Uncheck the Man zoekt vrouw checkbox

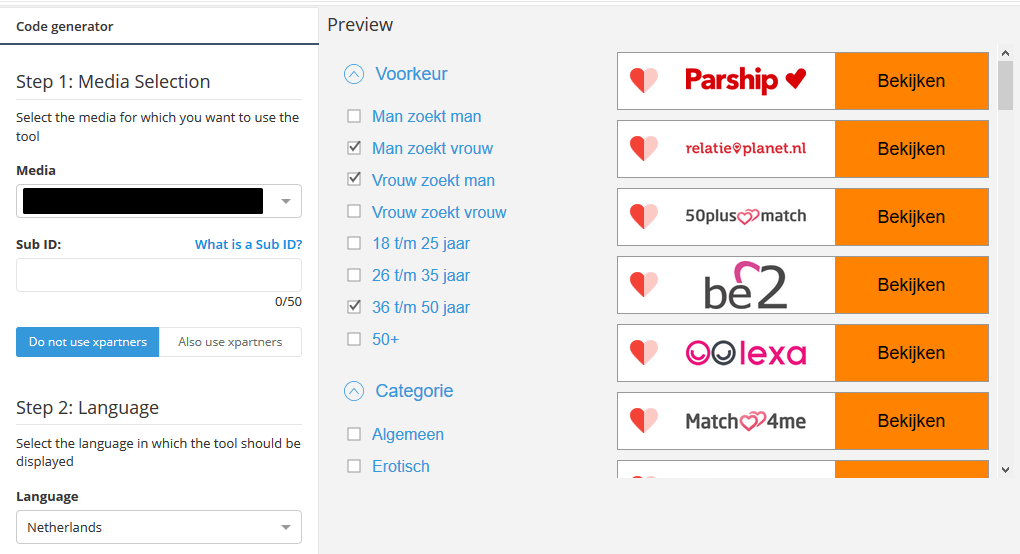point(354,148)
